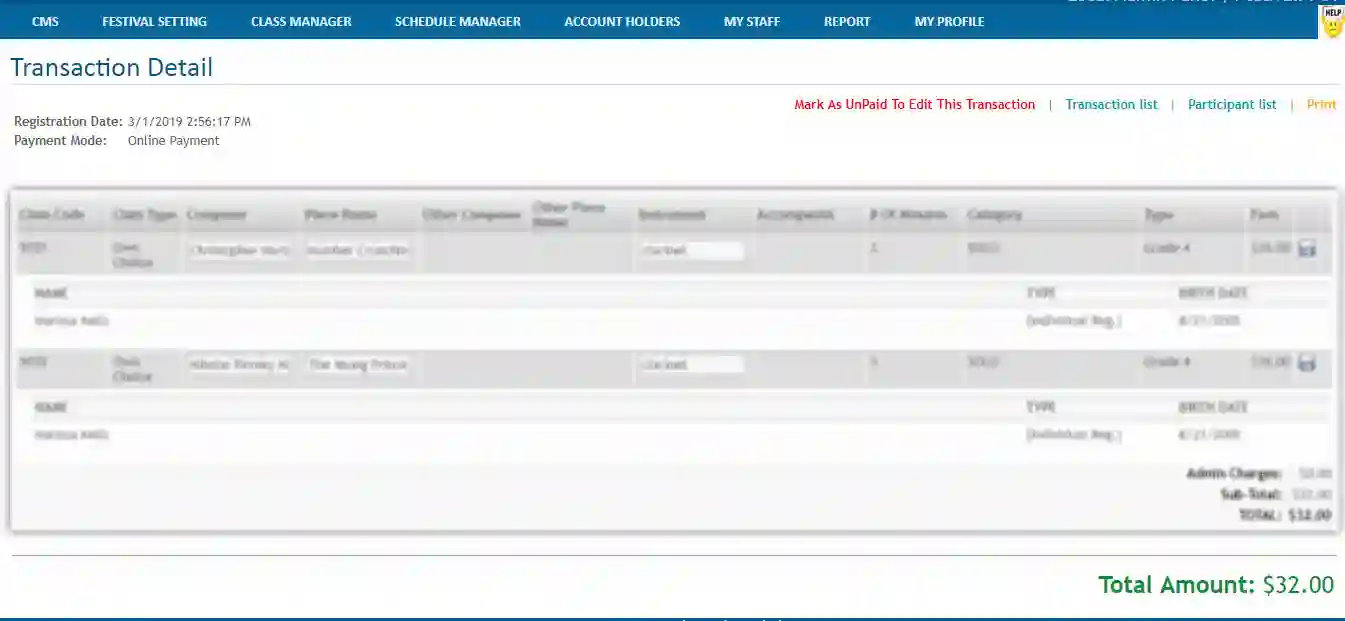Click the Composer field in first row
The image size is (1345, 621).
[239, 251]
